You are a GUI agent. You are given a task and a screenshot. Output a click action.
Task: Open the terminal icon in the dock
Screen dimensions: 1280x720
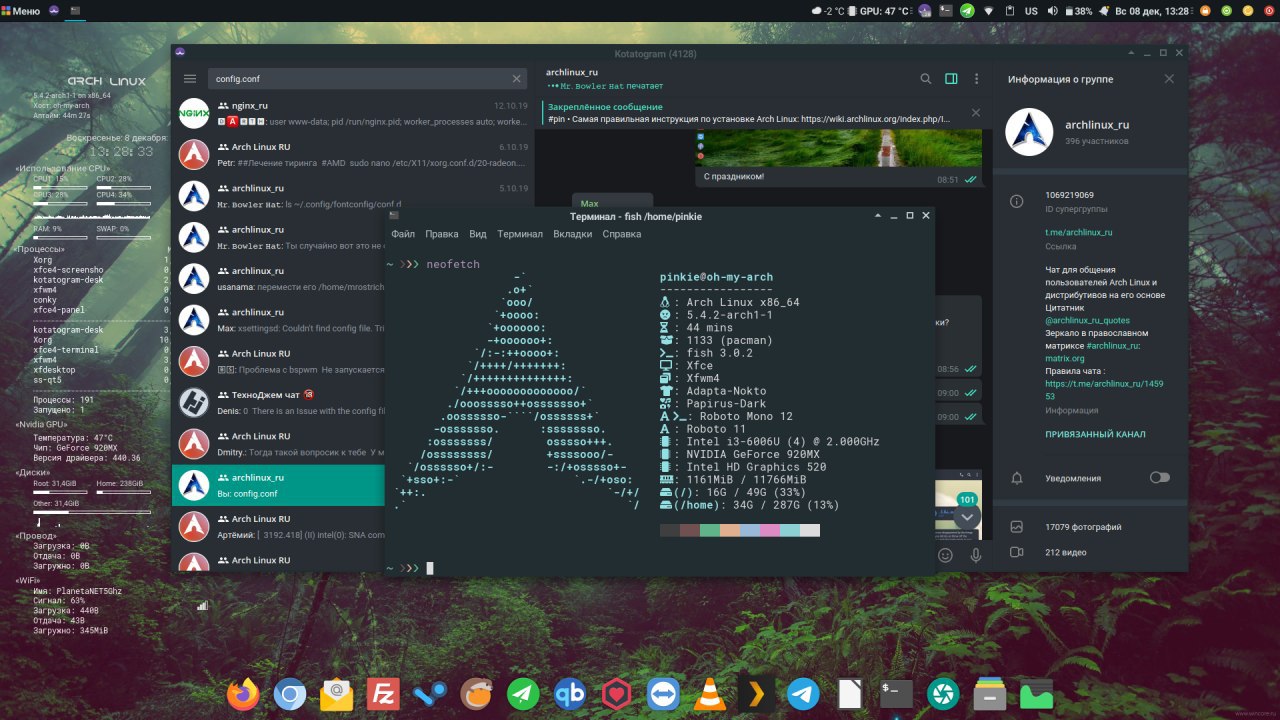(897, 693)
